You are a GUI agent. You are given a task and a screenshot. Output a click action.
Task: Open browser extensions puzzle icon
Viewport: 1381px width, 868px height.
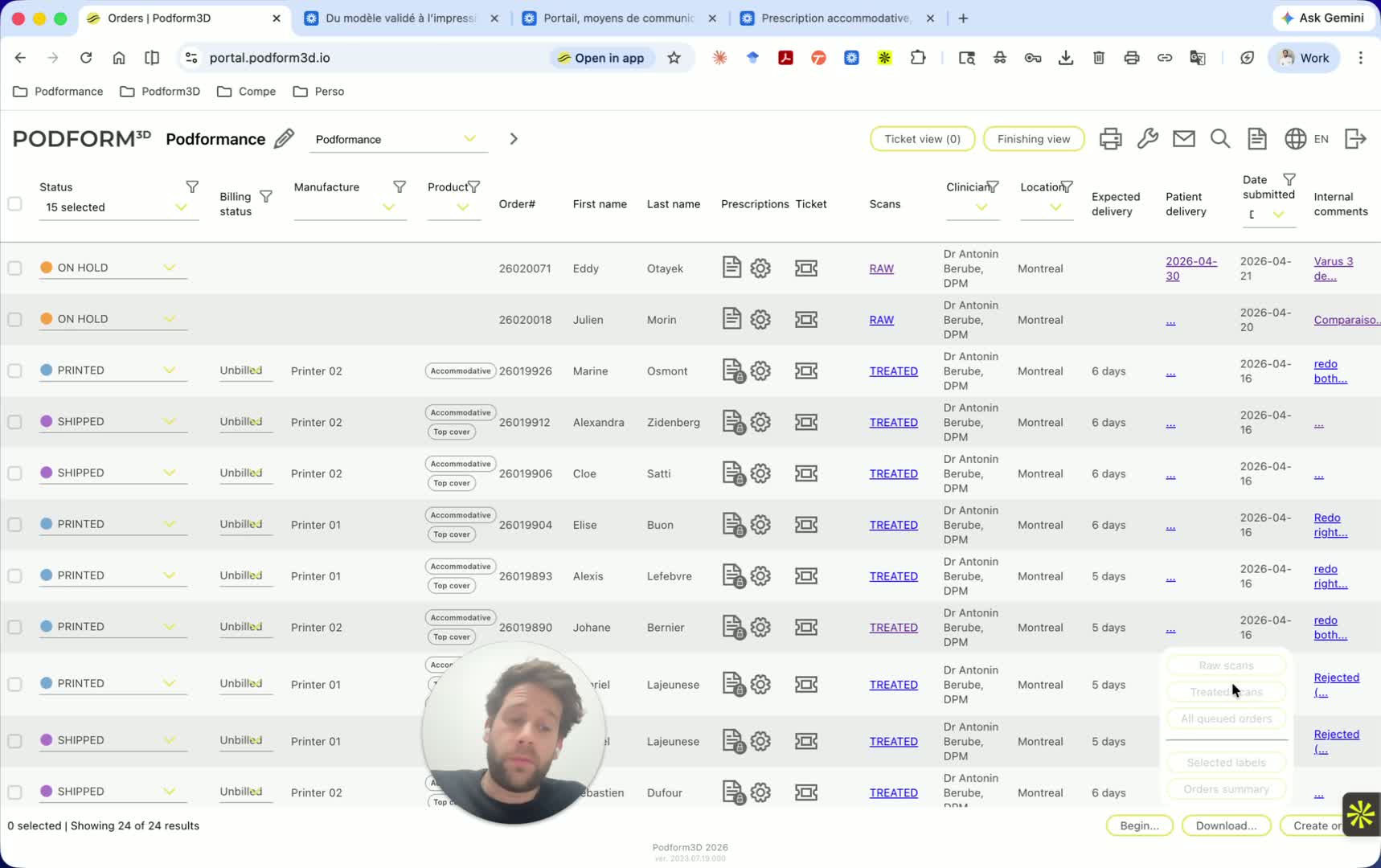pos(918,58)
